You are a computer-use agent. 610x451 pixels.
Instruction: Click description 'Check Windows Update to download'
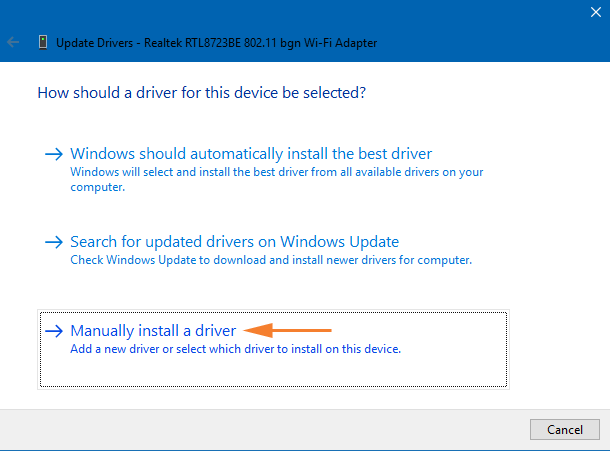[270, 260]
